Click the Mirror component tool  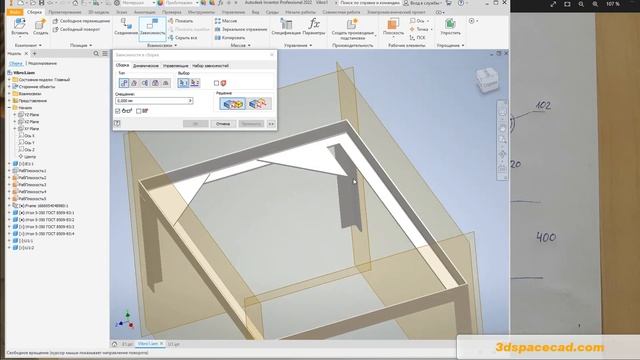[241, 29]
